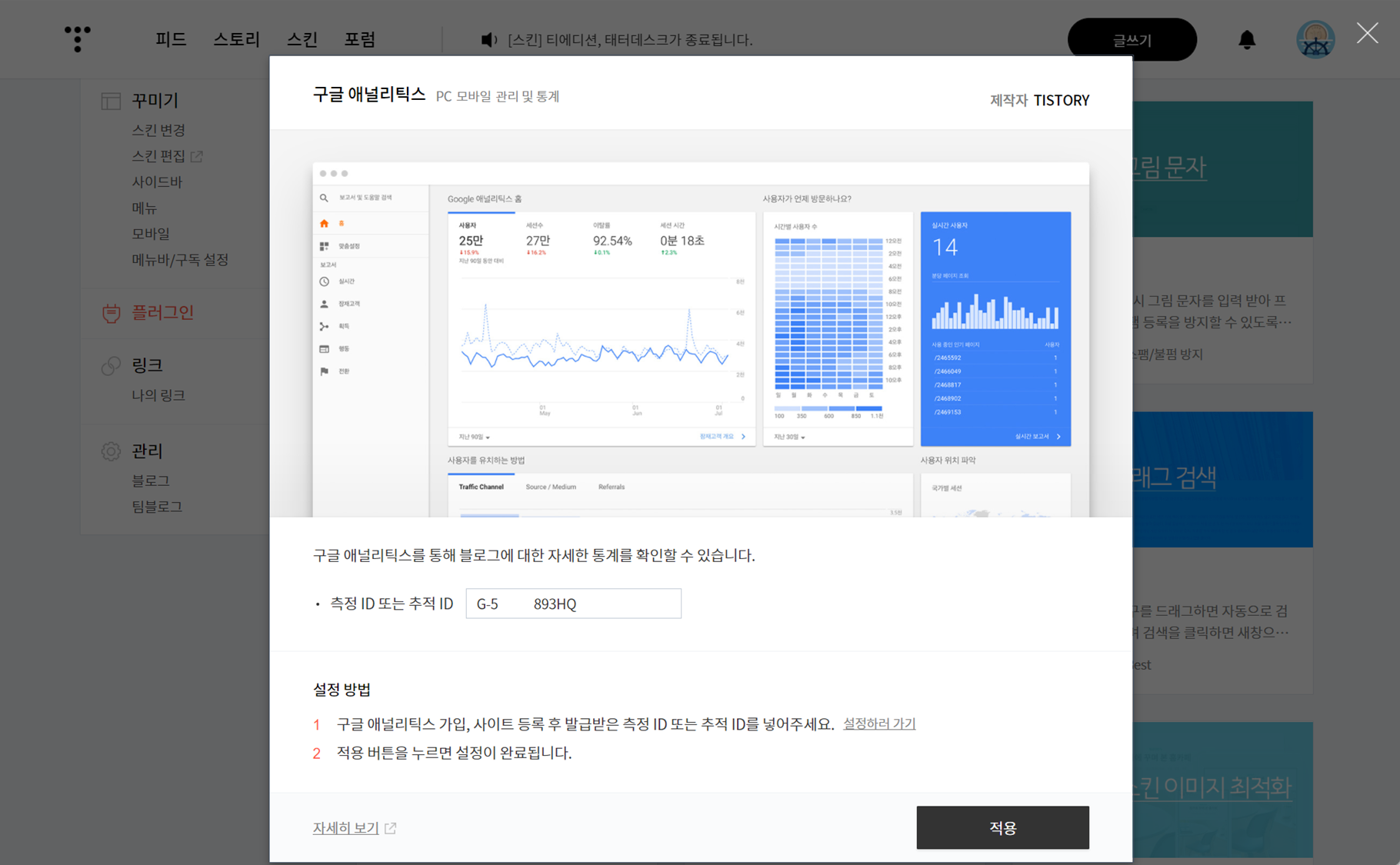Open the 스킨 menu
Screen dimensions: 1400x865
coord(302,39)
